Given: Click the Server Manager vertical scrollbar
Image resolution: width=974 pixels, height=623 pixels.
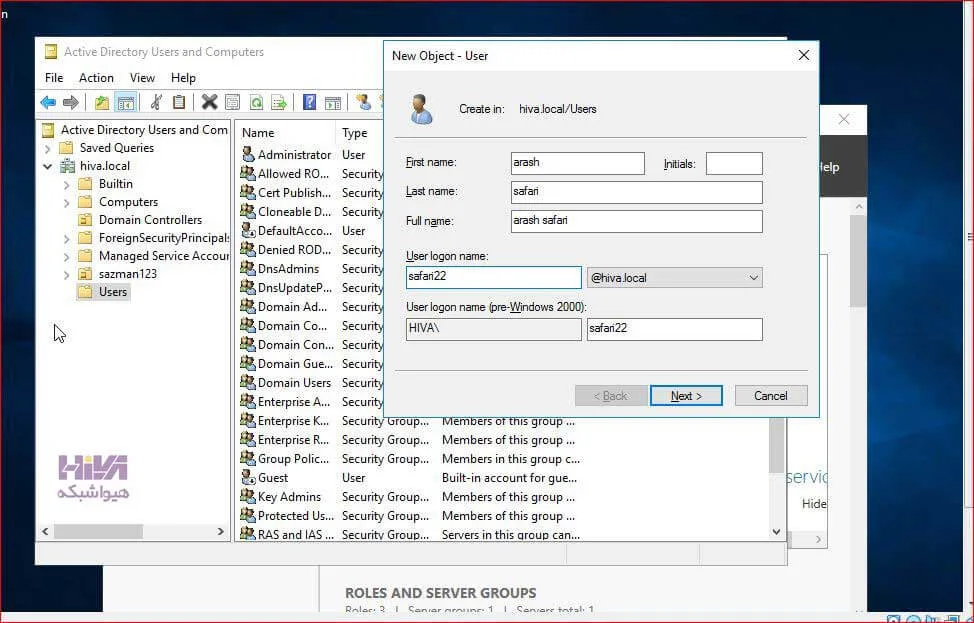Looking at the screenshot, I should 858,261.
